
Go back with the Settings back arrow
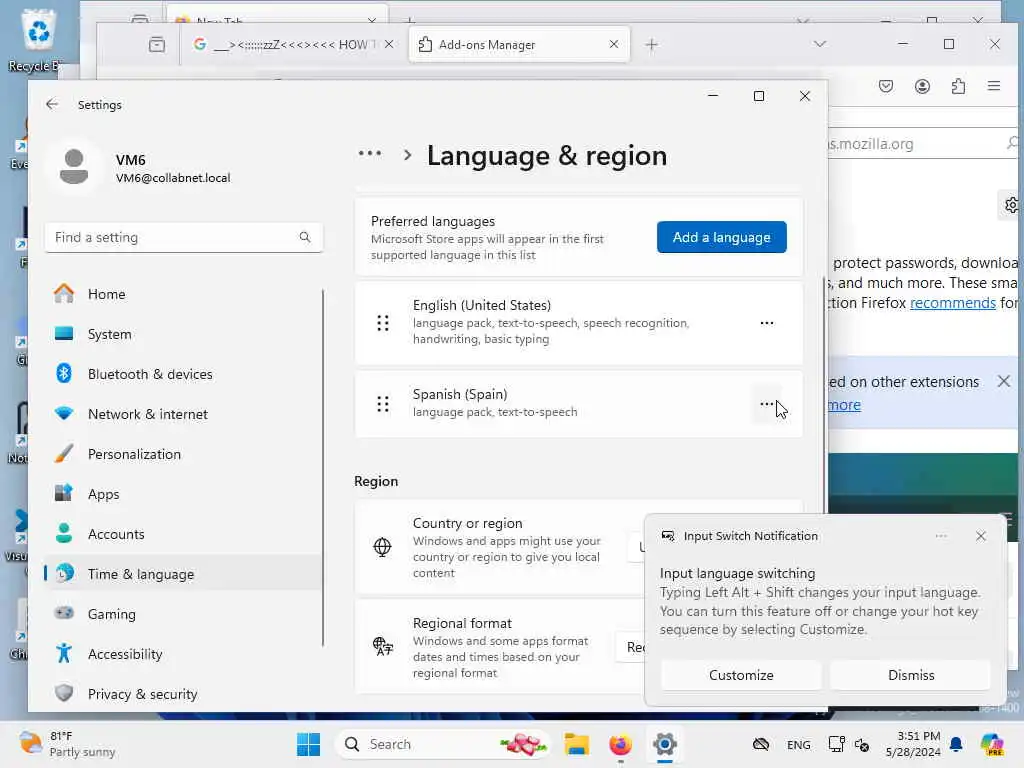[x=52, y=104]
